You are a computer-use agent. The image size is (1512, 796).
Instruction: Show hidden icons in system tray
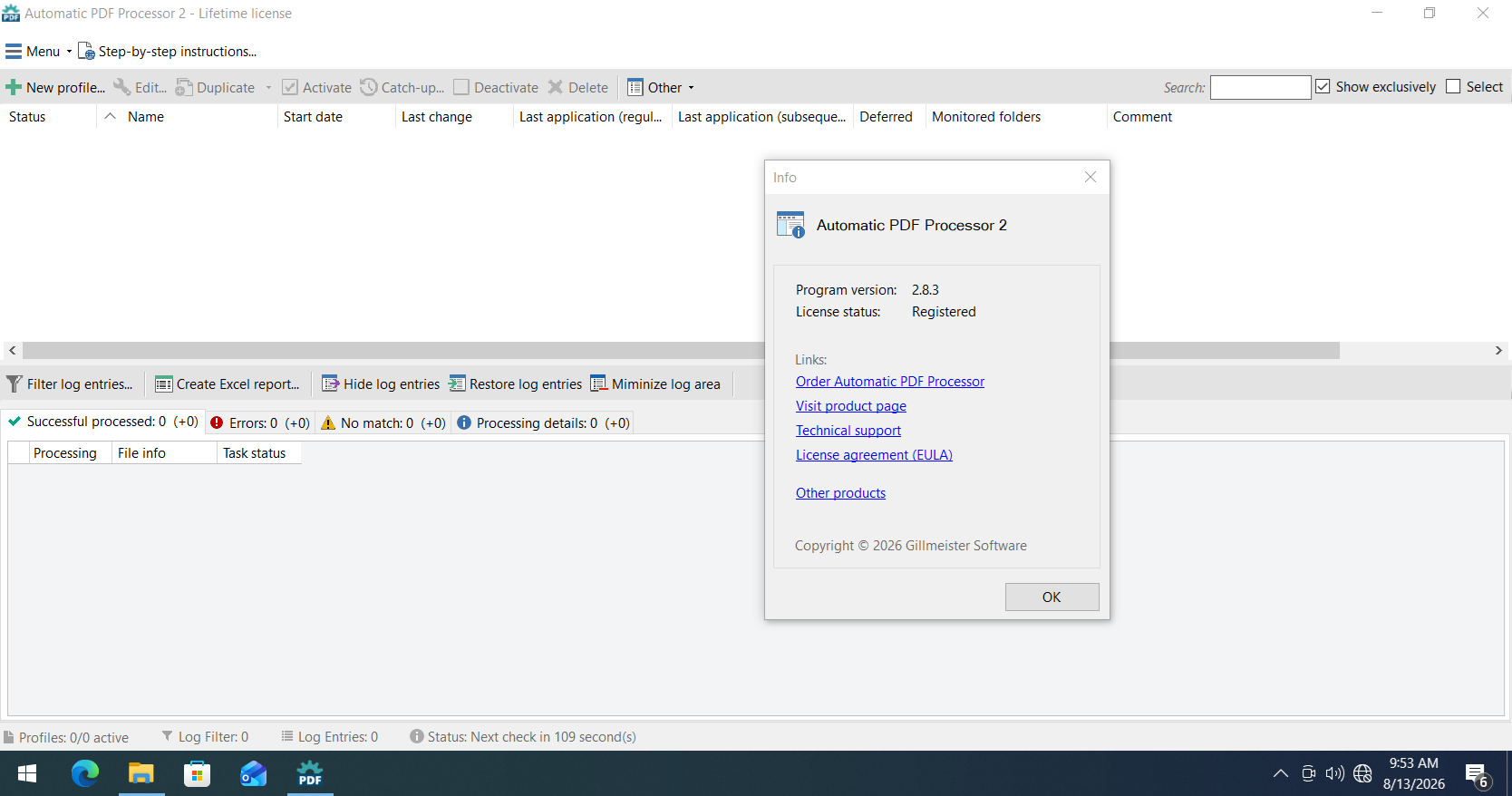point(1281,773)
